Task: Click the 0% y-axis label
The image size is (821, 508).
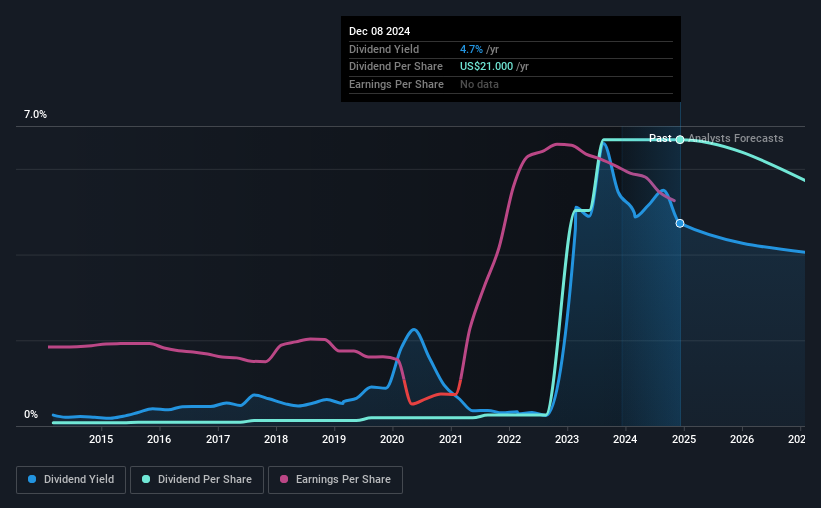Action: coord(31,414)
